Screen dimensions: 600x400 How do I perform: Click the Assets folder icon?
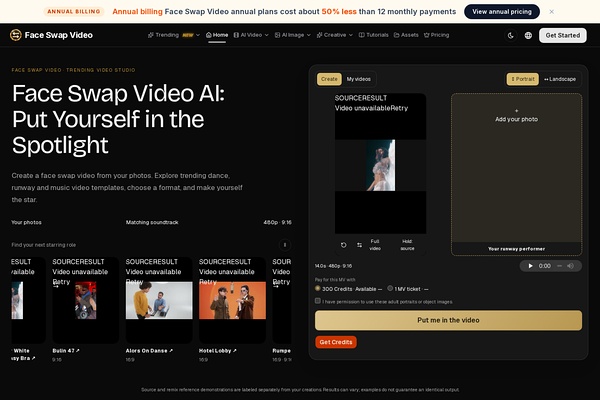(x=396, y=35)
